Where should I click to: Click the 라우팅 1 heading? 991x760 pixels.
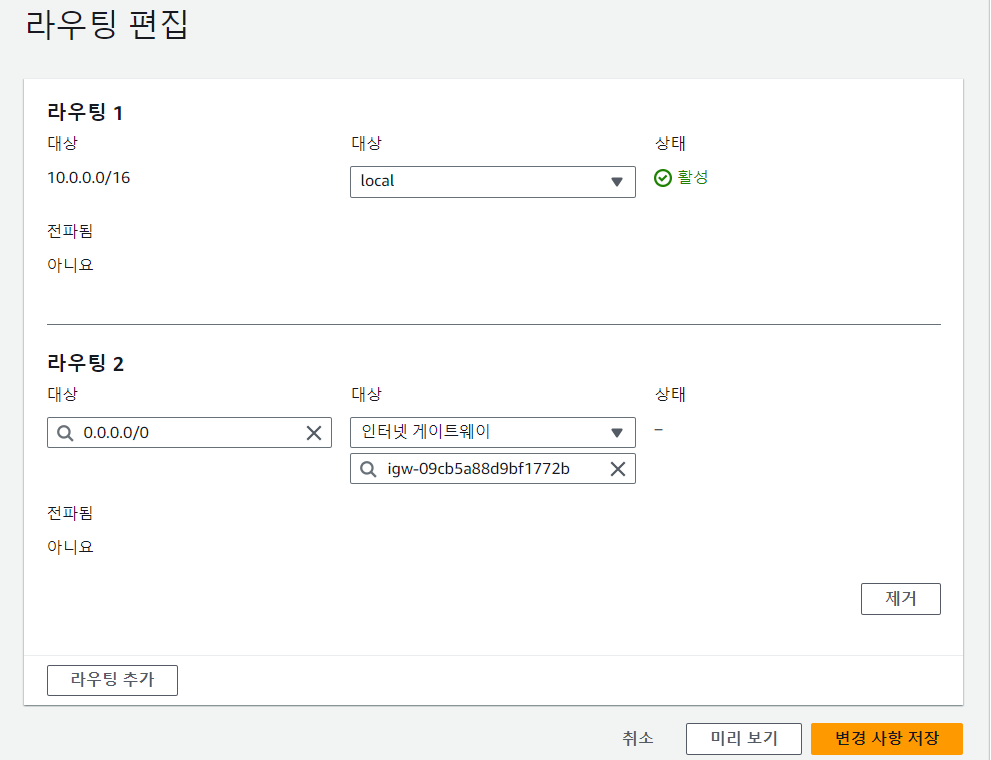tap(85, 112)
